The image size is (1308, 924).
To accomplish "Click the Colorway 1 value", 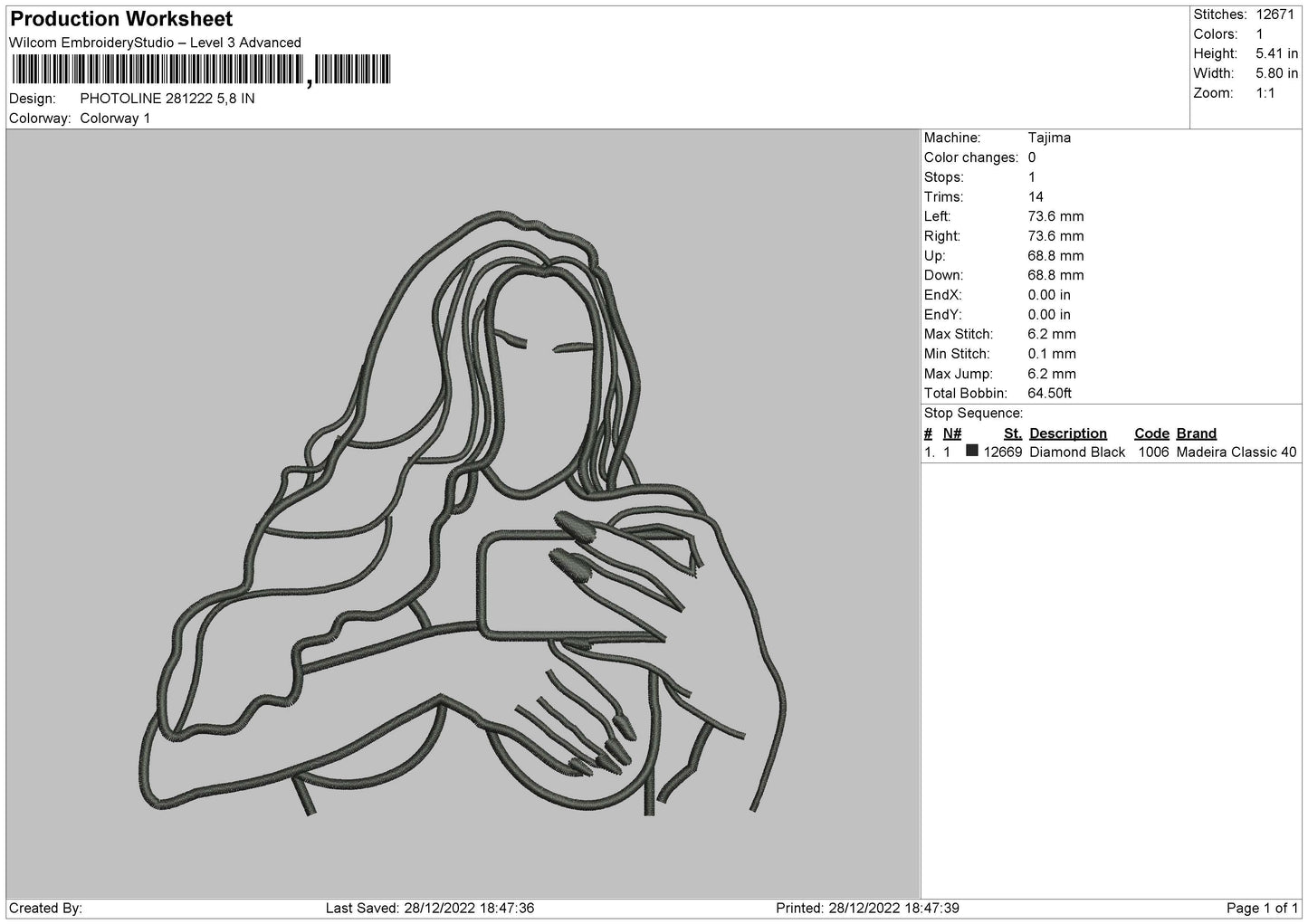I will pyautogui.click(x=115, y=119).
